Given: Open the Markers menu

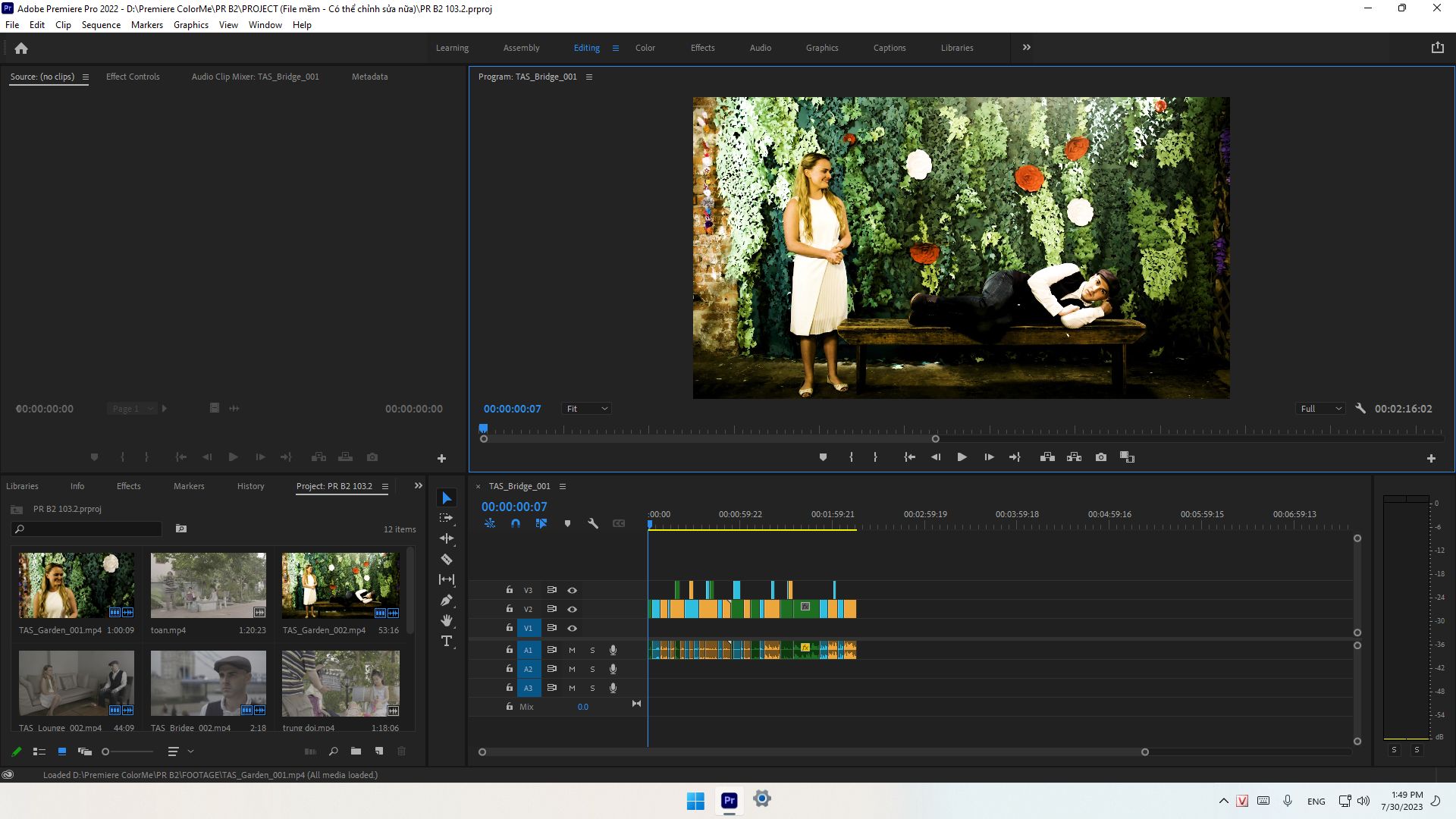Looking at the screenshot, I should [146, 25].
